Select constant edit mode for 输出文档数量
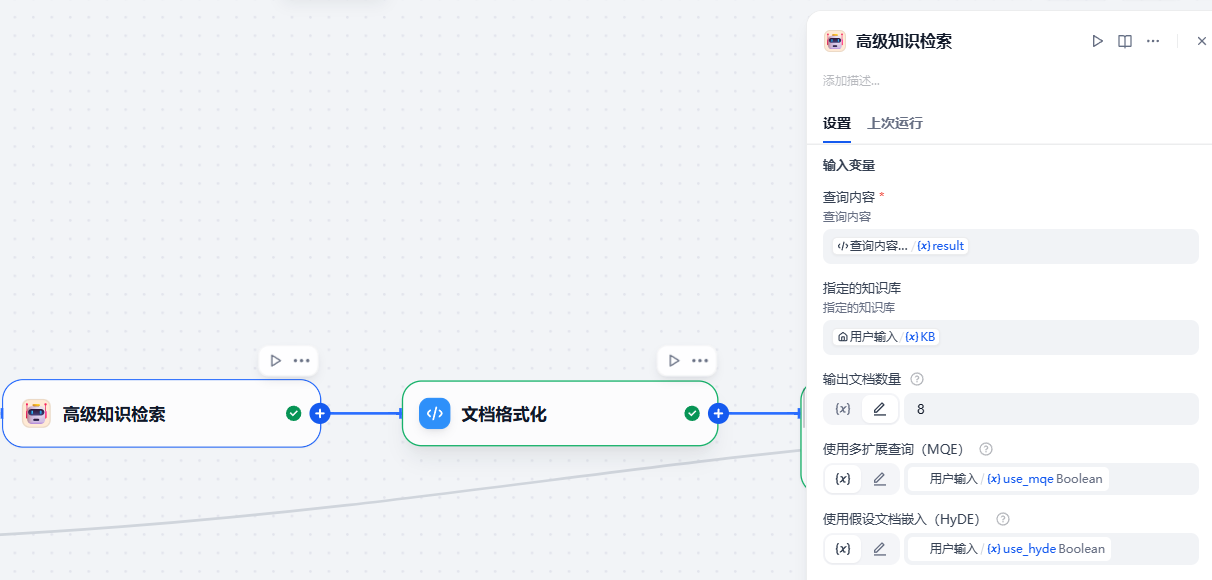1212x580 pixels. pos(879,409)
